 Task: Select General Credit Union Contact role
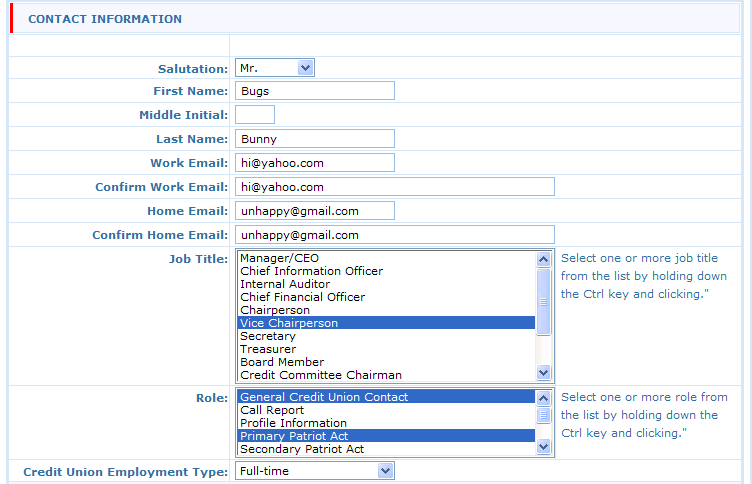pyautogui.click(x=387, y=397)
